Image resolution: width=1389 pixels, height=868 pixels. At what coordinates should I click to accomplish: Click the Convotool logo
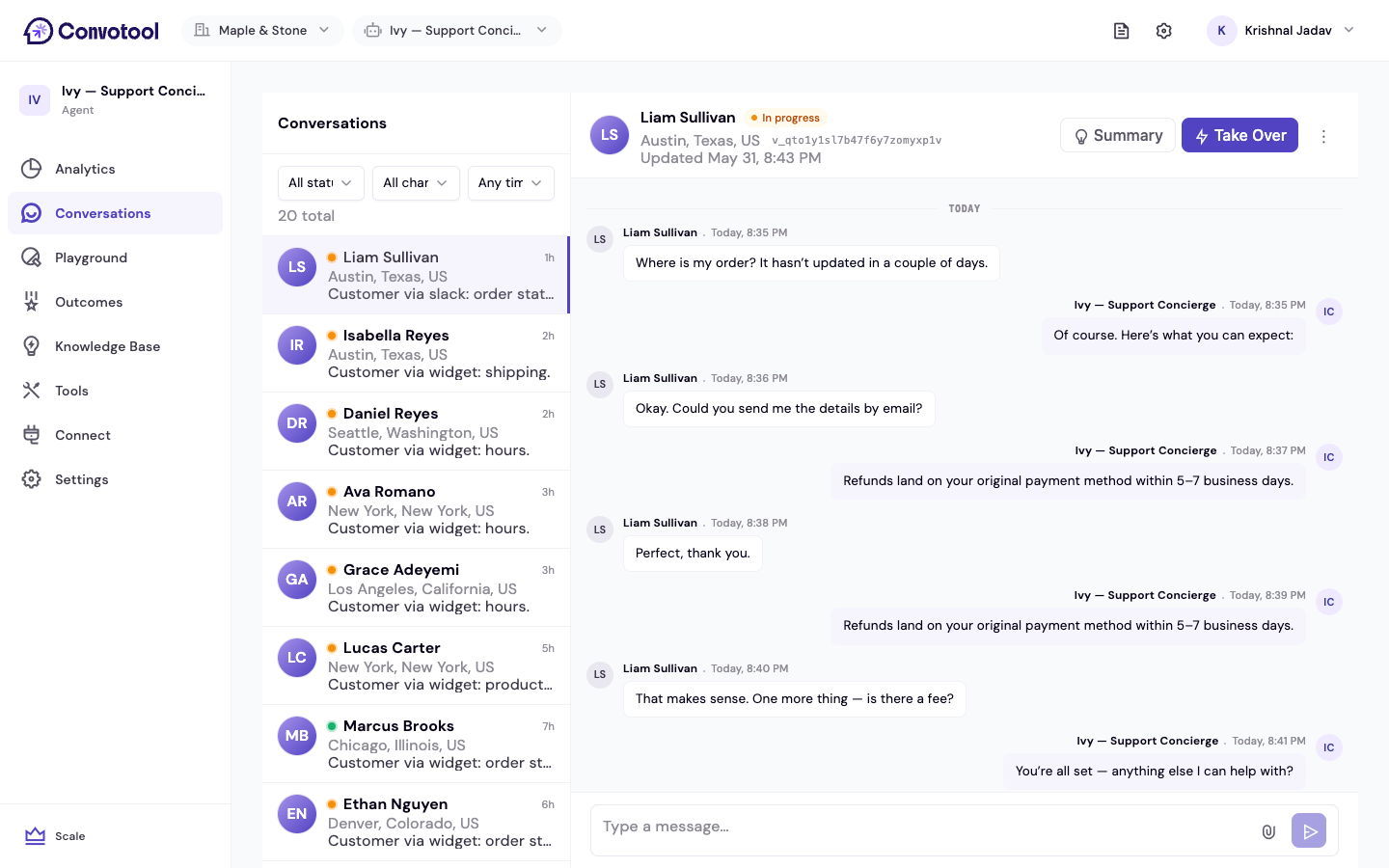tap(91, 31)
